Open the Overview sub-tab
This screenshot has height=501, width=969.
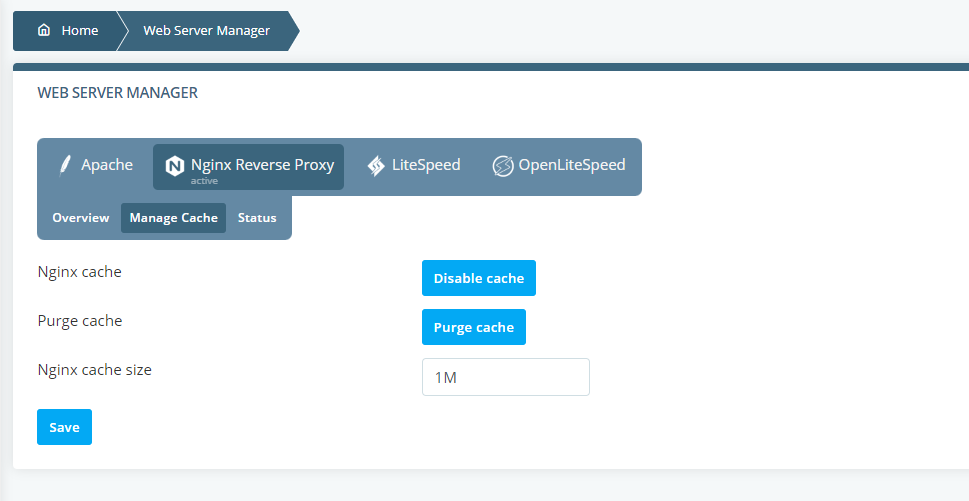coord(80,218)
